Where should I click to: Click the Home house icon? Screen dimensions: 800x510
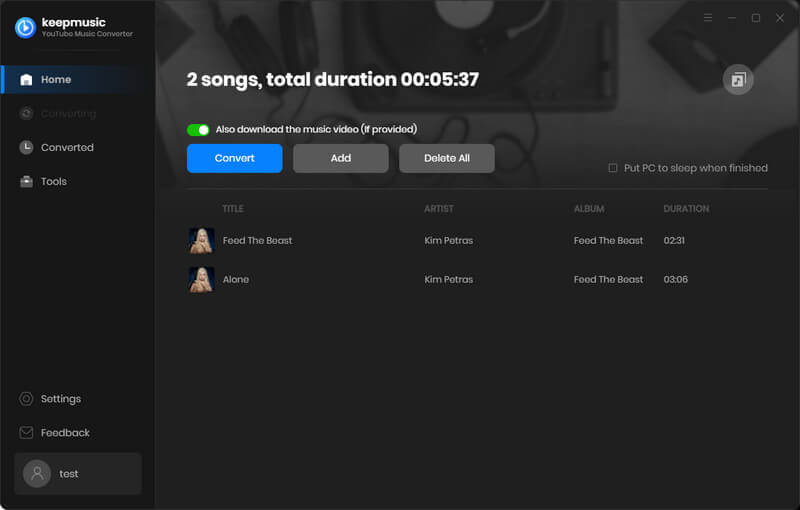pos(26,80)
